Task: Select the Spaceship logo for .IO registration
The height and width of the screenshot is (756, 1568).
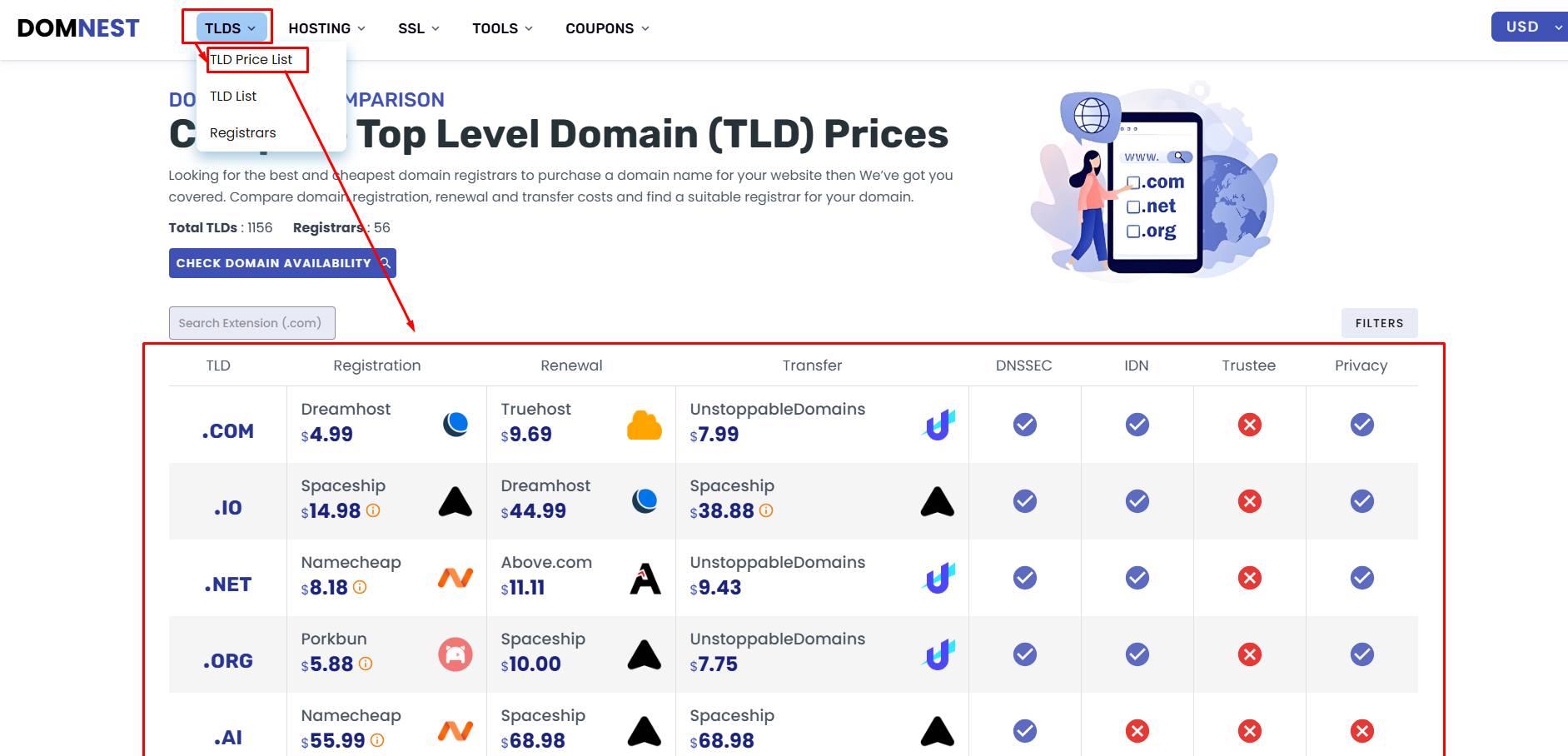Action: coord(455,500)
